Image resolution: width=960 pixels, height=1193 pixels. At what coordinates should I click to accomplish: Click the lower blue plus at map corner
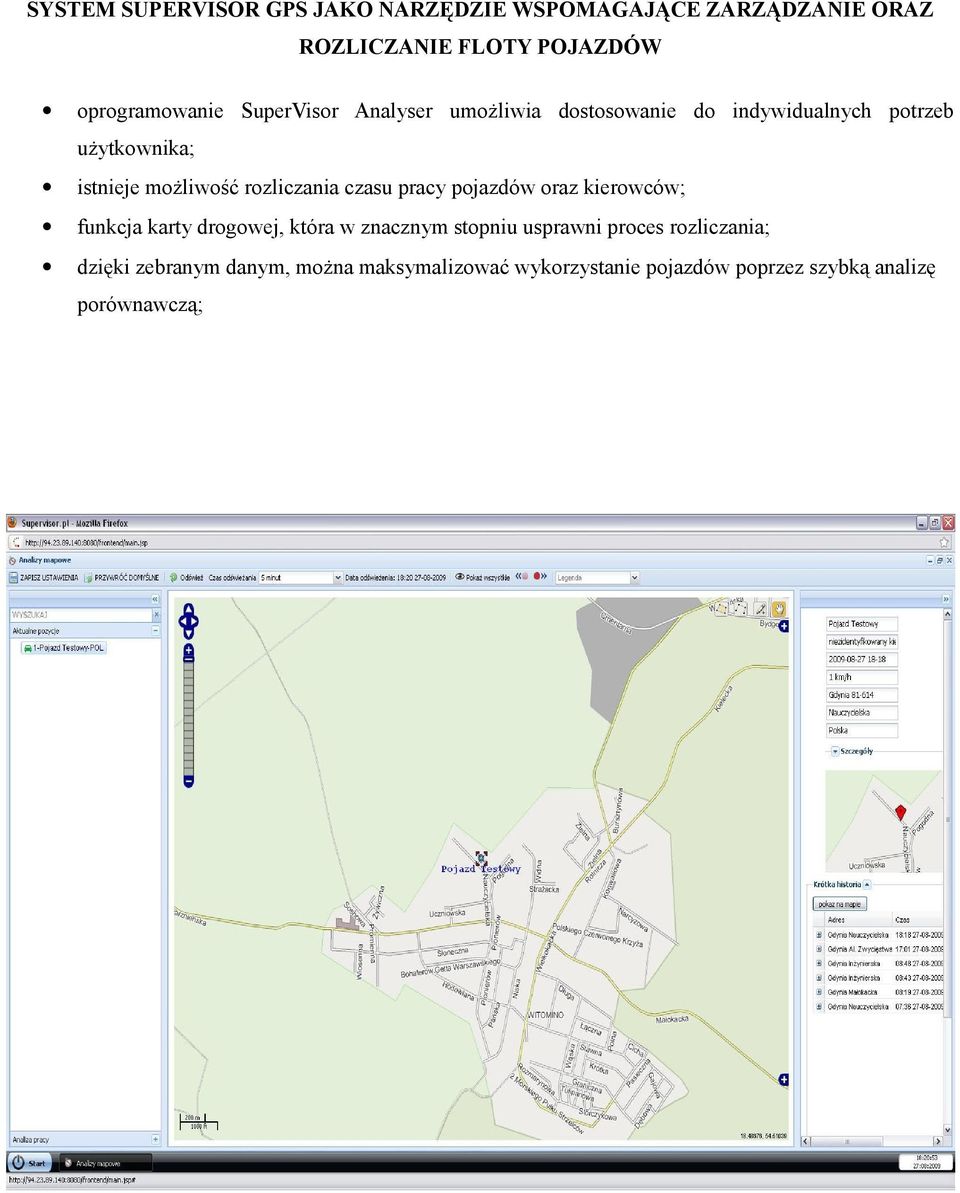coord(784,1080)
